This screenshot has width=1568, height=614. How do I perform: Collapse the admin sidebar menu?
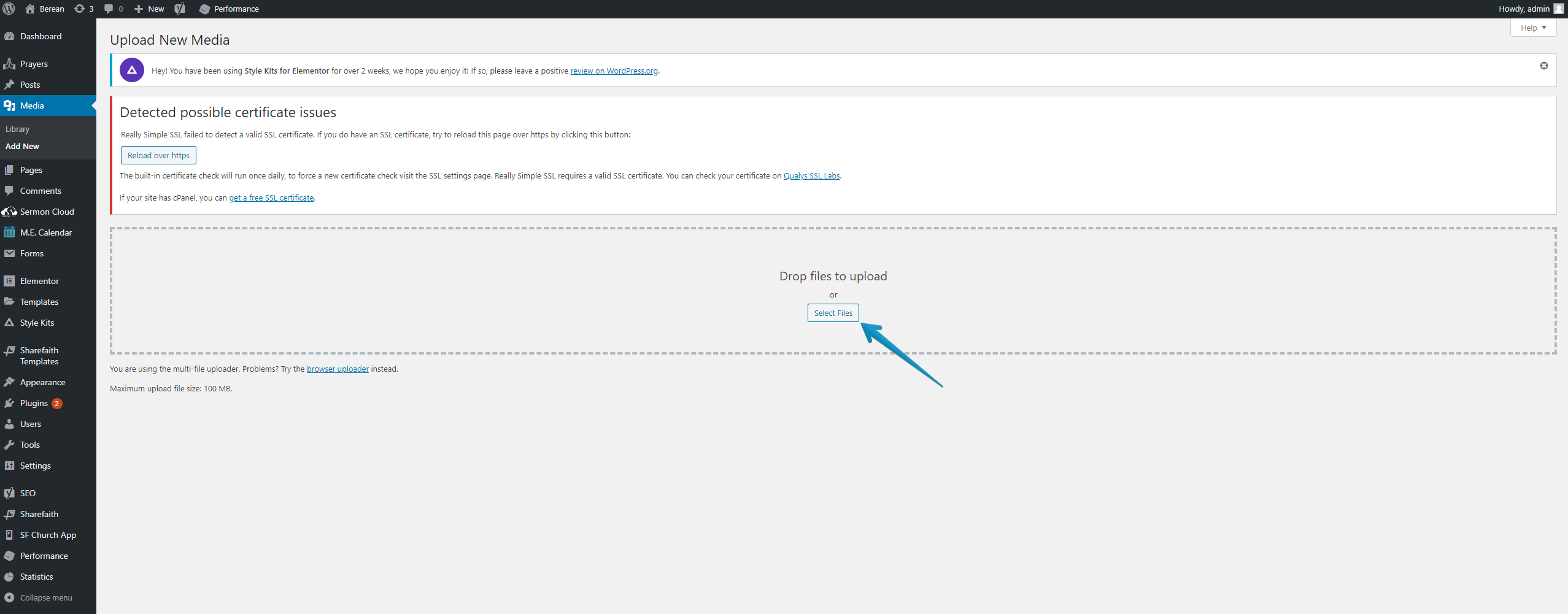45,597
